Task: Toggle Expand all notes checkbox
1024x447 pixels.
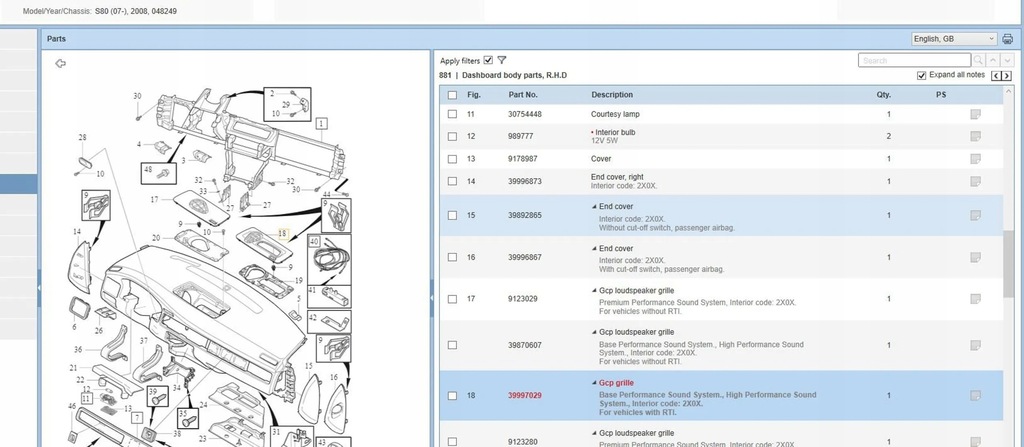Action: pos(921,76)
